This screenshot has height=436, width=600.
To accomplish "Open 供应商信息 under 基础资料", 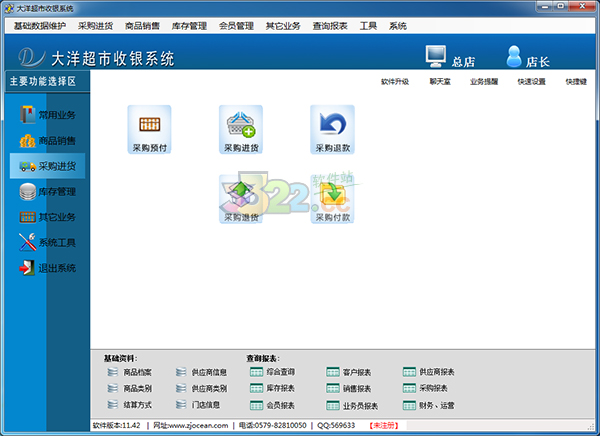I will coord(201,372).
